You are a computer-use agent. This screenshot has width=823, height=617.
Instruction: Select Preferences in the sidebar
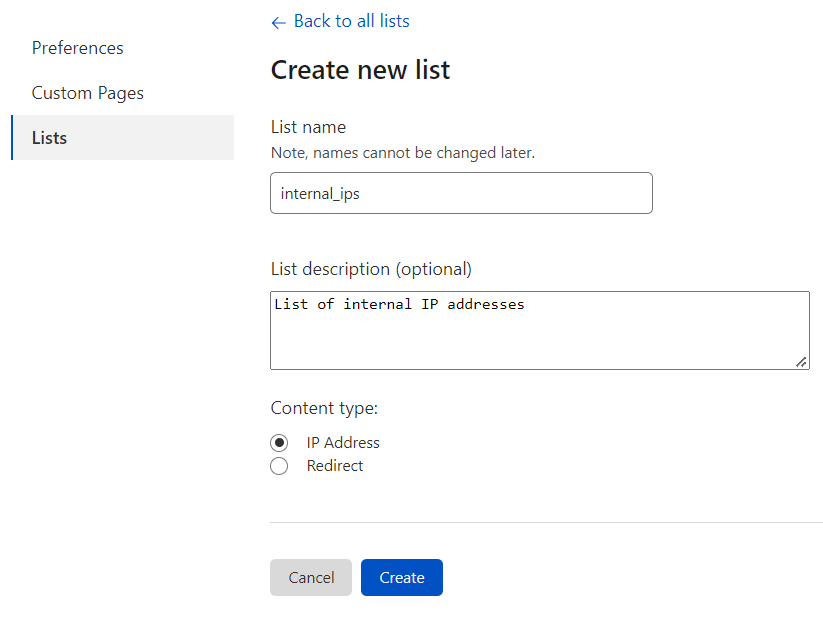(x=77, y=47)
